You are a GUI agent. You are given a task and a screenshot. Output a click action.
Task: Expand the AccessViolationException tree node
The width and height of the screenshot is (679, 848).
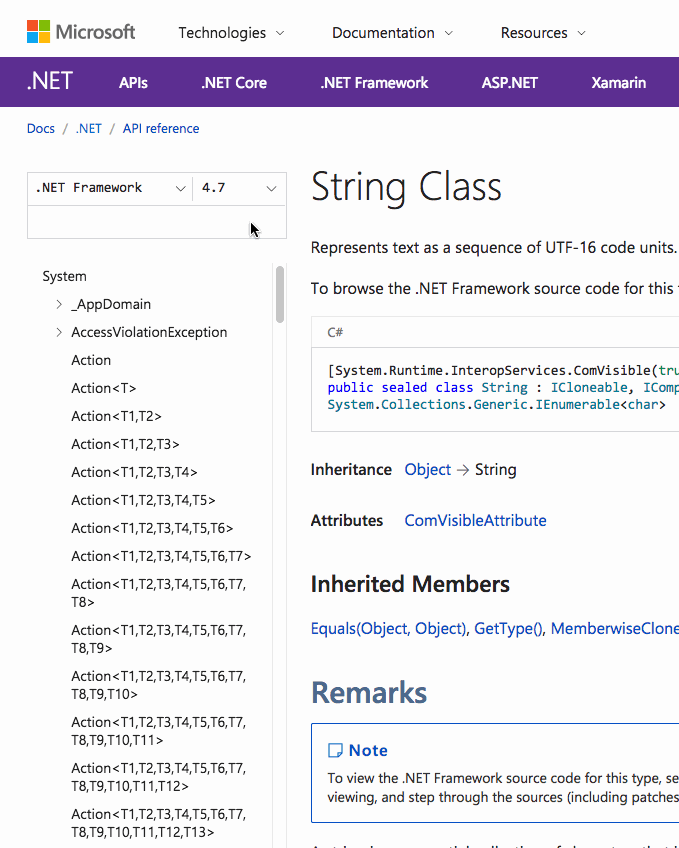click(59, 332)
